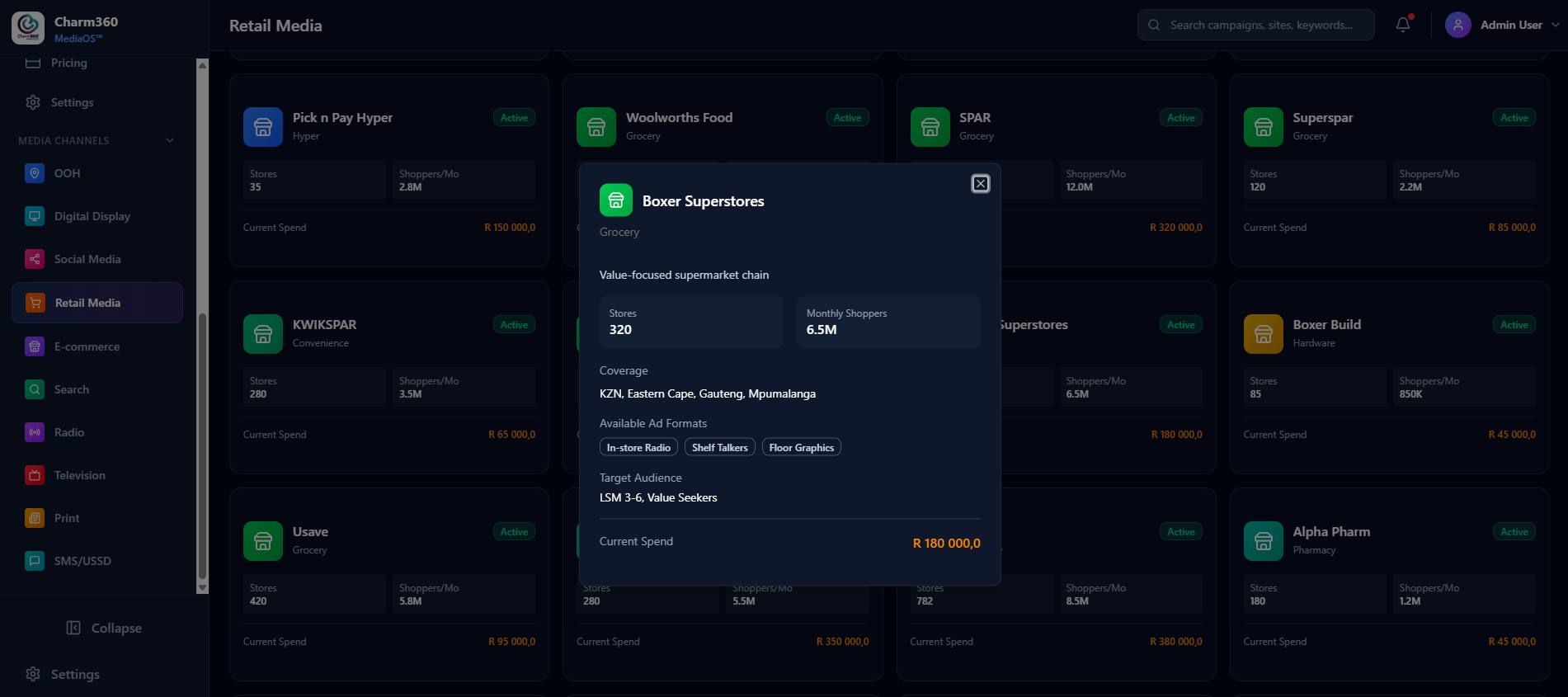Click the Boxer Build store icon

point(1264,334)
